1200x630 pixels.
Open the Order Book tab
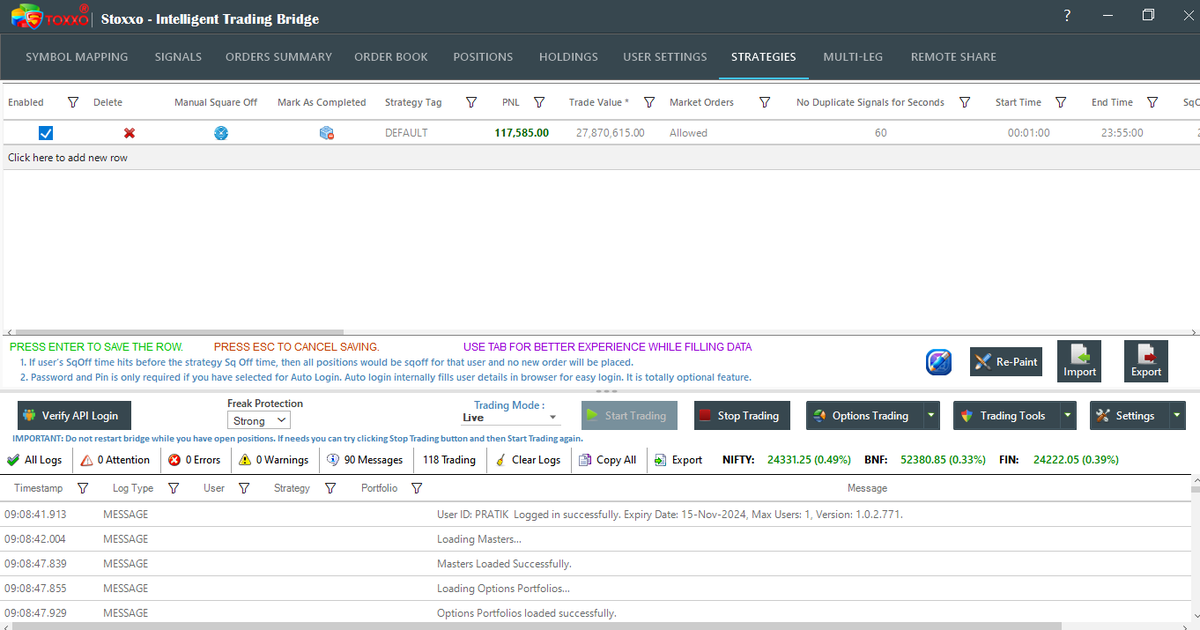[x=391, y=57]
